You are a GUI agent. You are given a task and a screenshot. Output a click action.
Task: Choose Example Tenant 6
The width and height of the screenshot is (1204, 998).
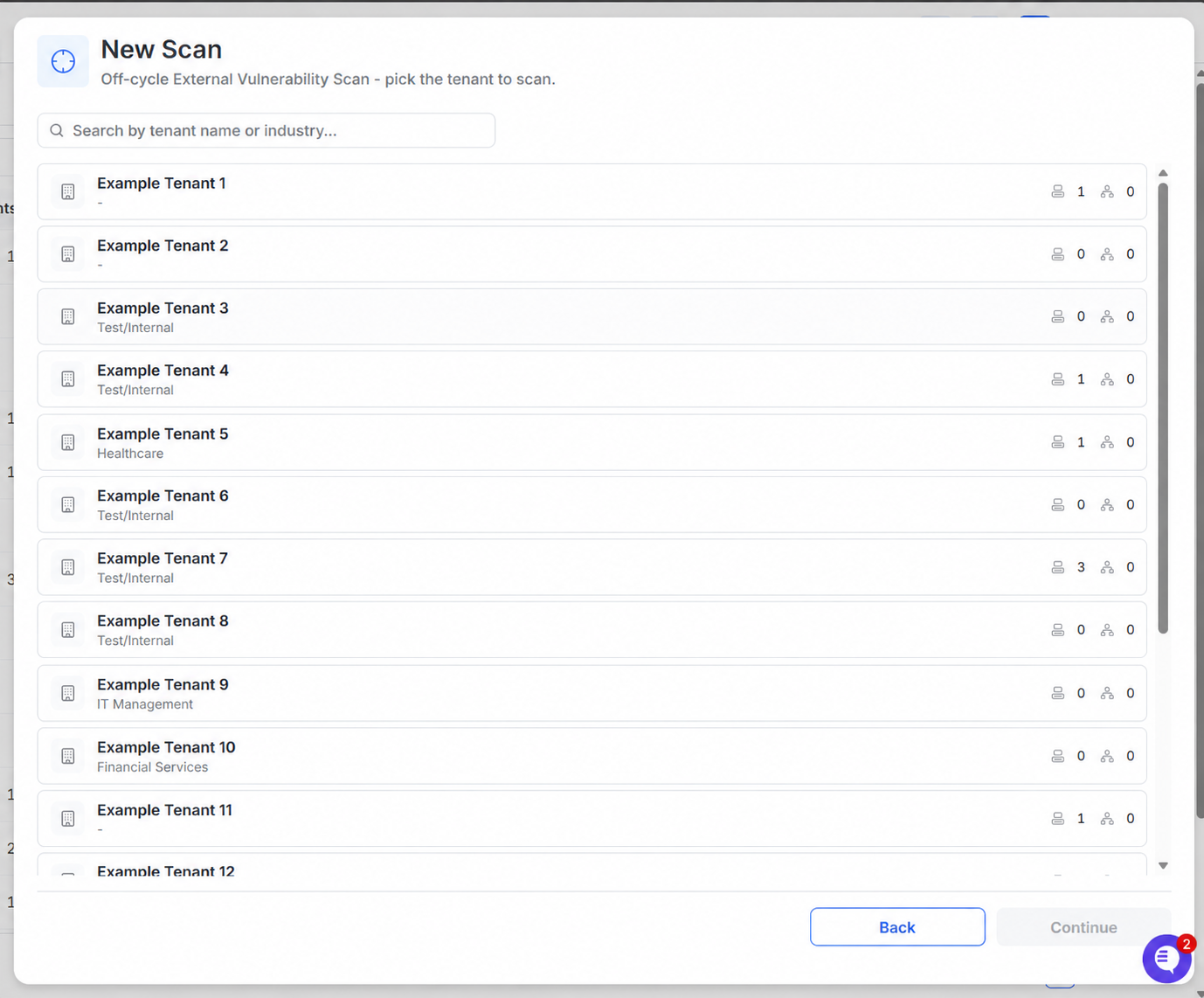[x=592, y=505]
